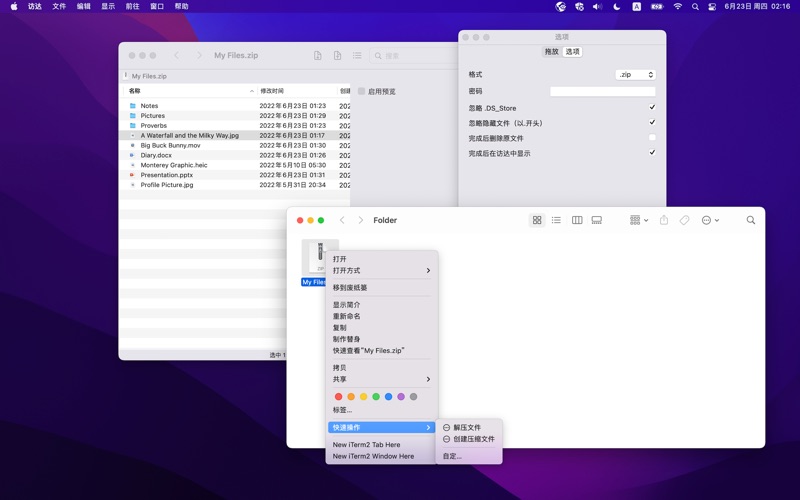Click the add file icon in My Files.zip toolbar

coord(337,55)
